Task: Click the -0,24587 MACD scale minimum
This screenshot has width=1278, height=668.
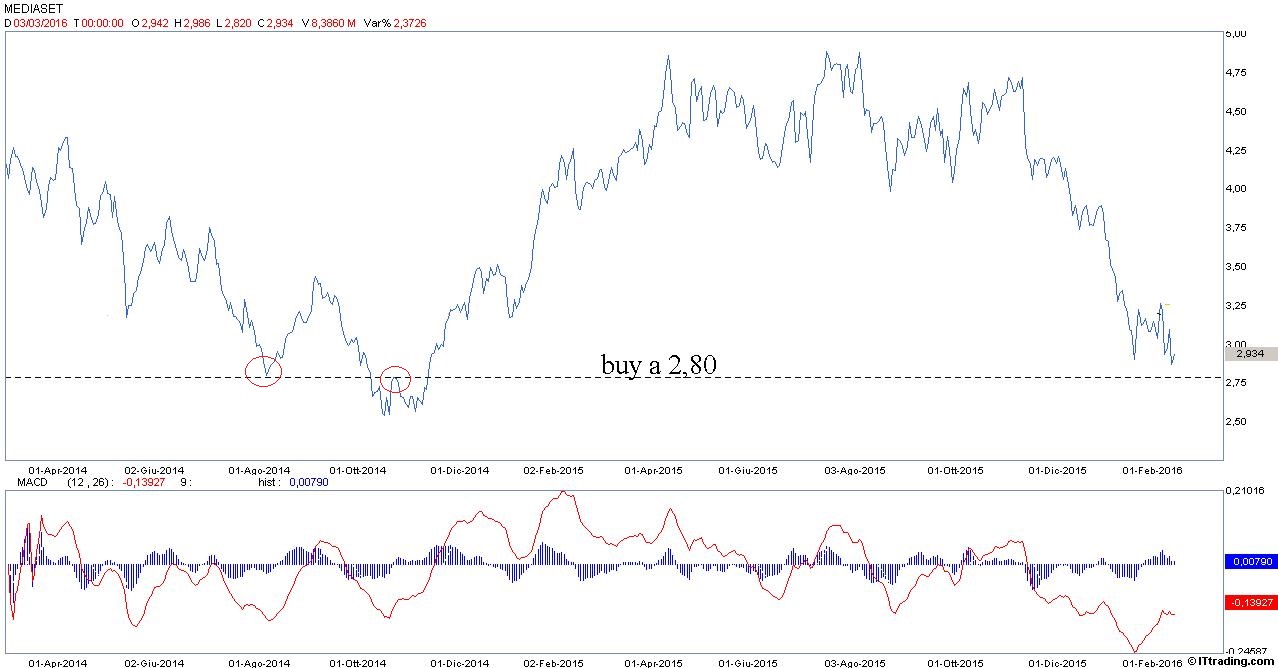Action: point(1244,650)
